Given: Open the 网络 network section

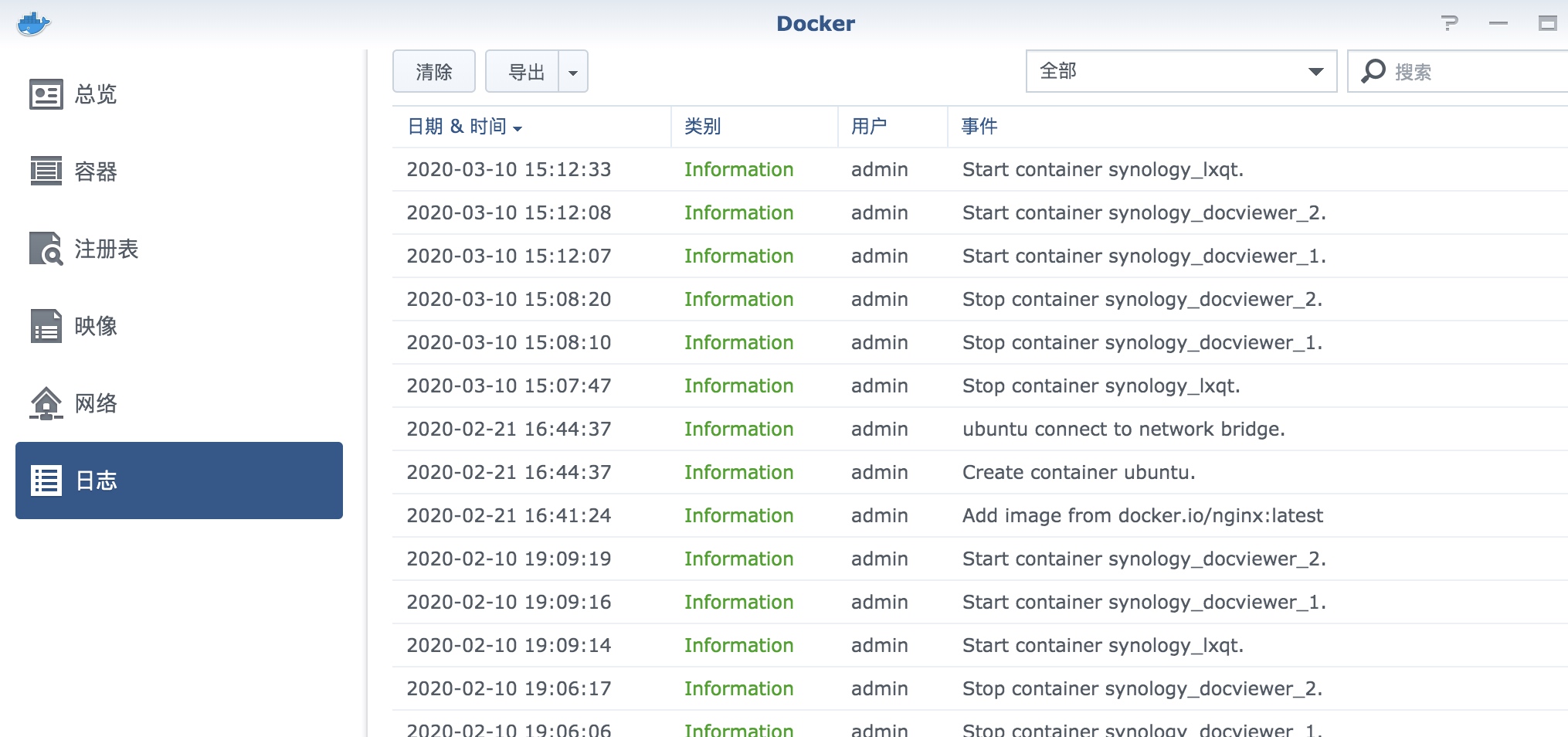Looking at the screenshot, I should coord(179,403).
